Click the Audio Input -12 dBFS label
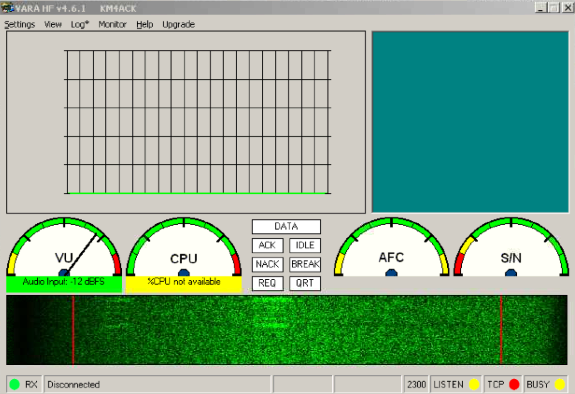 click(64, 282)
